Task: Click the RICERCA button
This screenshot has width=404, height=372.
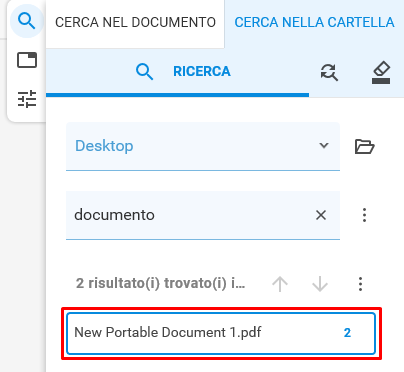Action: [x=177, y=72]
